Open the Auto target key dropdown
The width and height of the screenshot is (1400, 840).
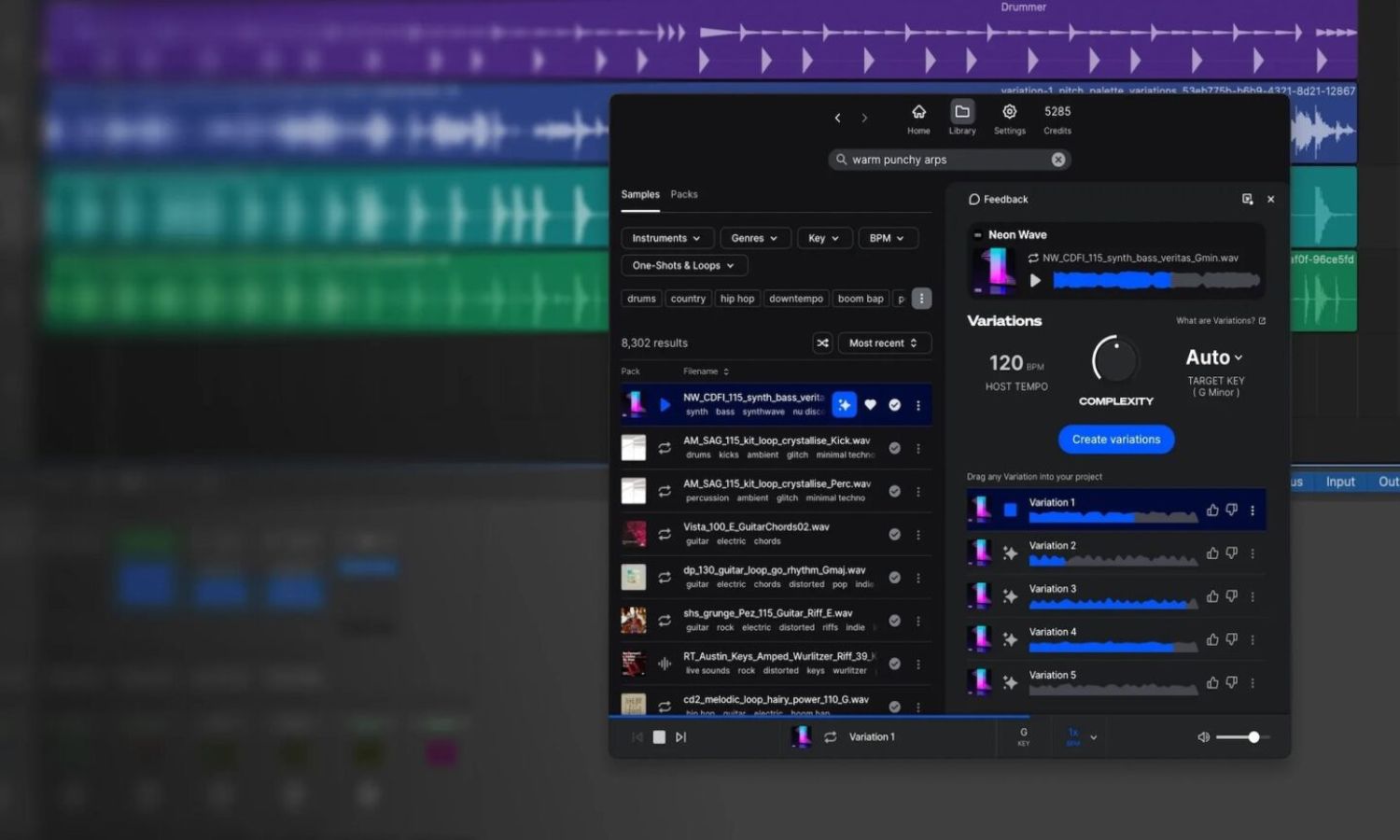pyautogui.click(x=1213, y=358)
